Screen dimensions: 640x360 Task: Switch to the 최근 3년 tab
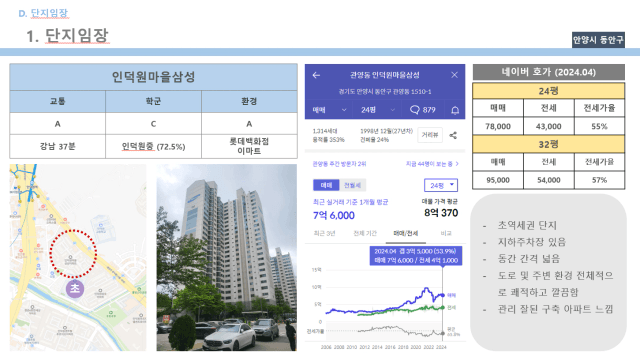coord(324,233)
